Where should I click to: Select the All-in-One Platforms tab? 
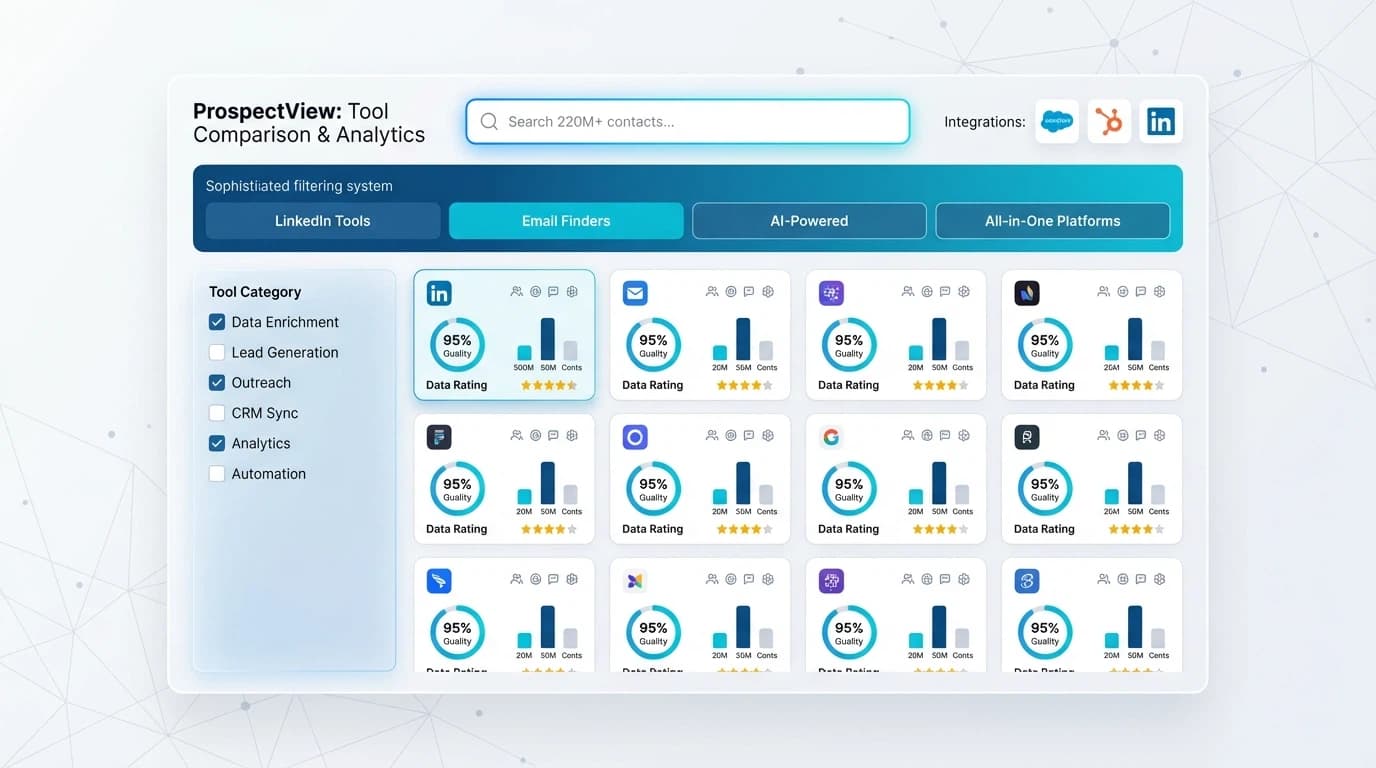click(1052, 220)
